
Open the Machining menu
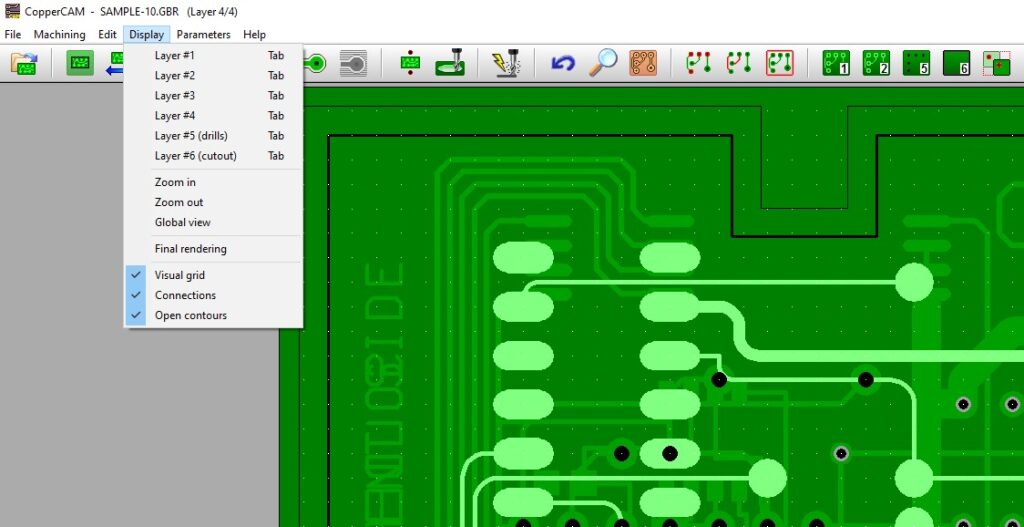[60, 34]
